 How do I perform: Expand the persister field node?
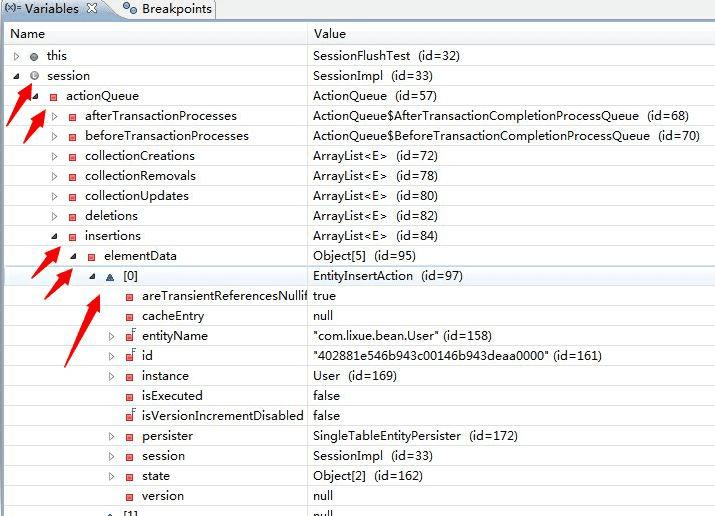tap(111, 437)
